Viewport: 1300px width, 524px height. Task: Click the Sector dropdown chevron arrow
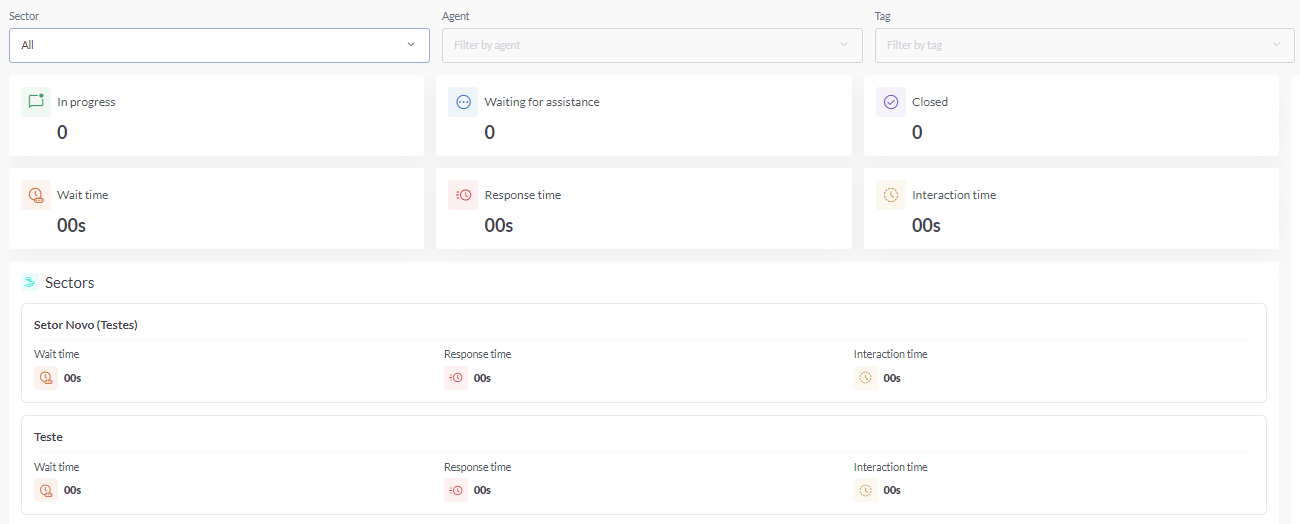[411, 45]
